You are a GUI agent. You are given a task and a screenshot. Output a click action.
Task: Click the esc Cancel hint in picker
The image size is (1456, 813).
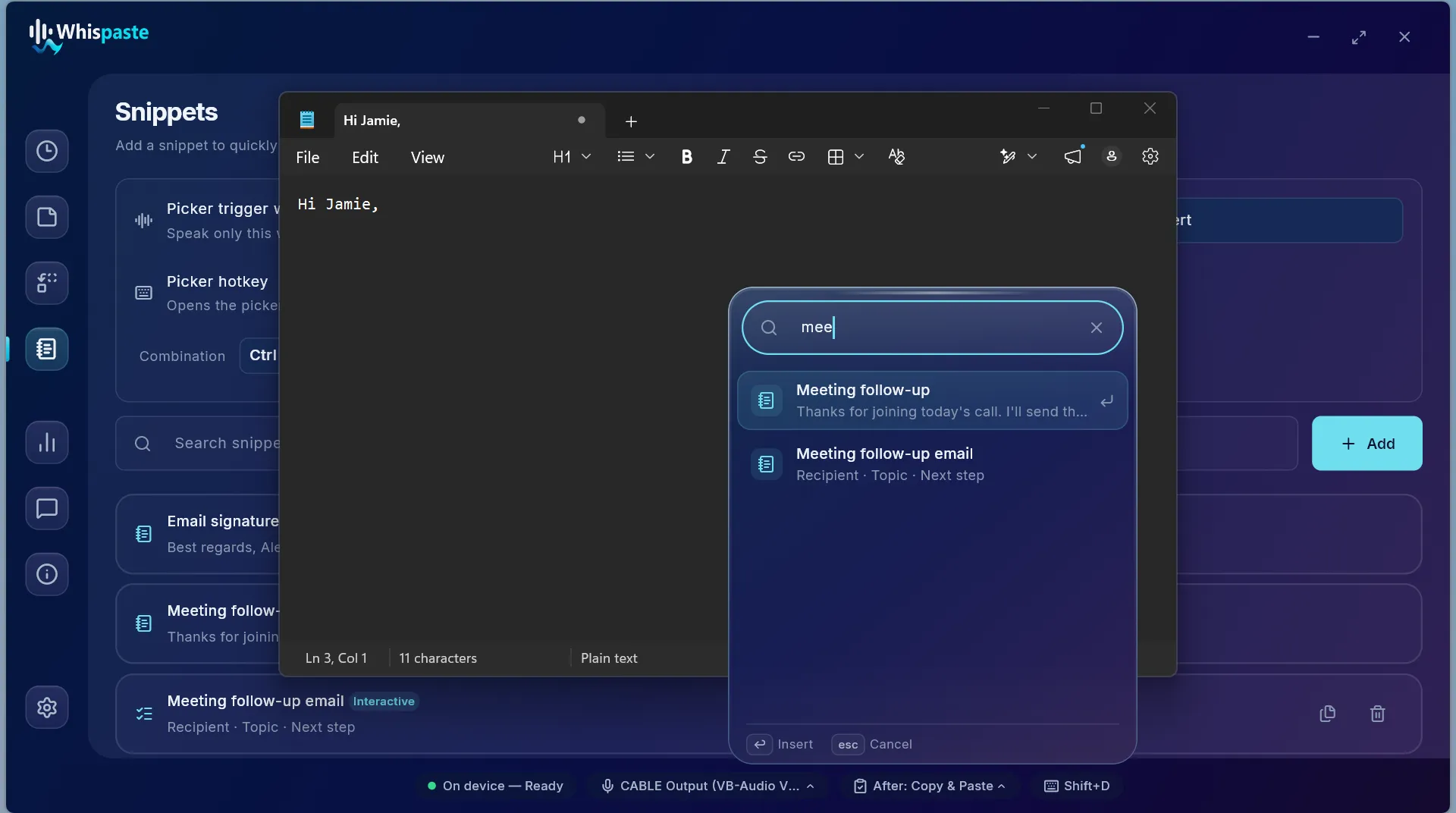pos(872,745)
